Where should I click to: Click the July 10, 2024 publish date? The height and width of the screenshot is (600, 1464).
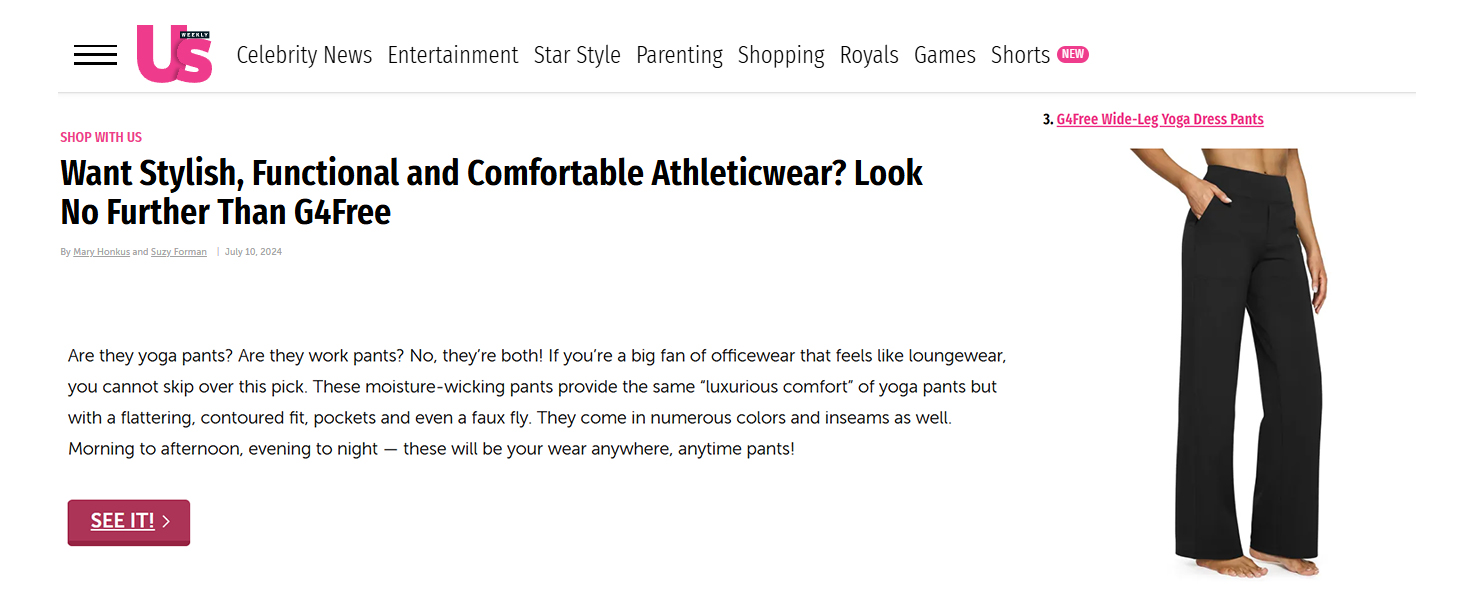point(253,252)
